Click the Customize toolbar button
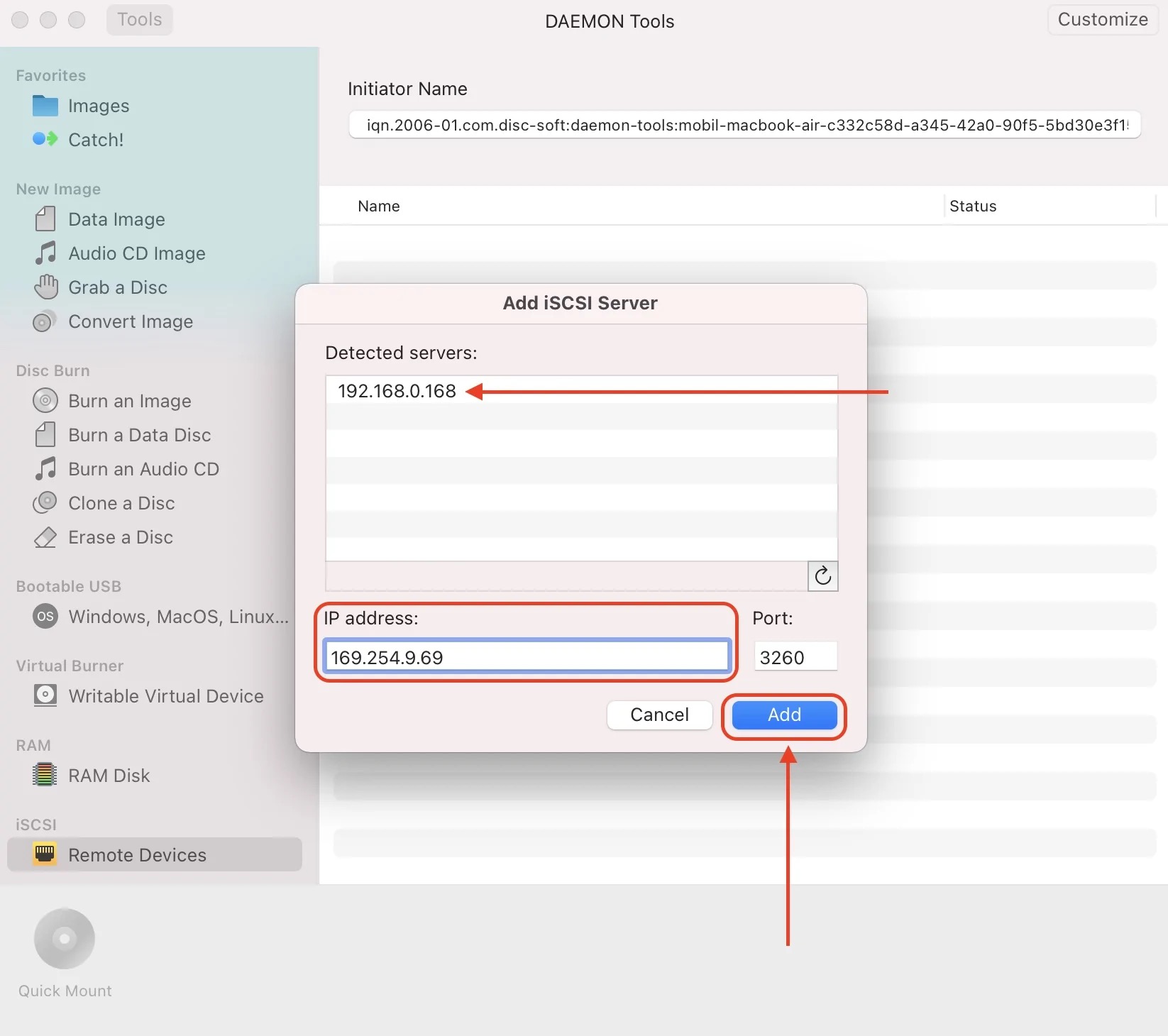Image resolution: width=1168 pixels, height=1036 pixels. pos(1102,20)
